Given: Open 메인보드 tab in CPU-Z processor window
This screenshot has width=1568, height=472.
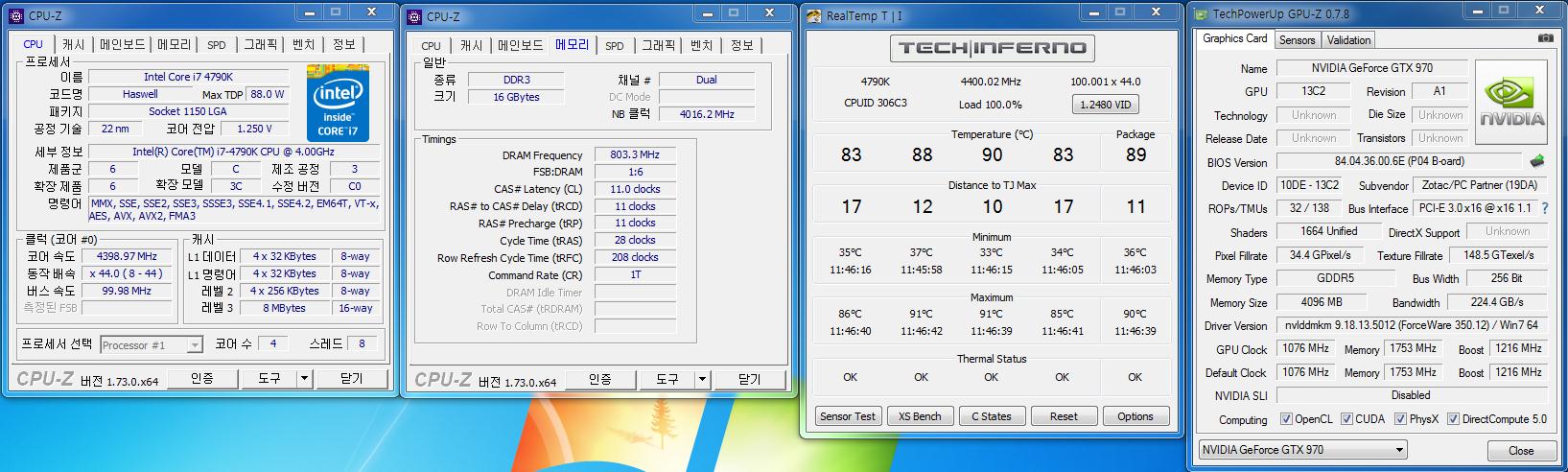Looking at the screenshot, I should (123, 44).
